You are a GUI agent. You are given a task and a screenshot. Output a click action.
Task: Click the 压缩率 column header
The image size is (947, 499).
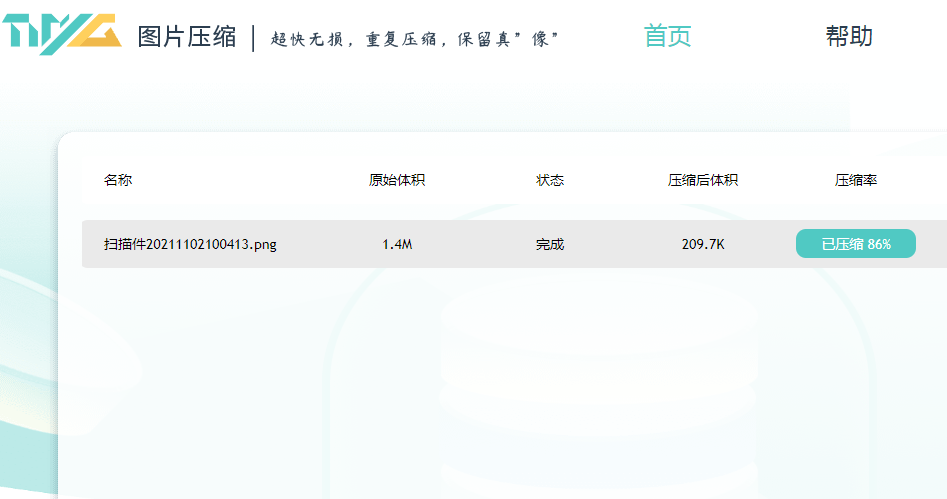coord(856,180)
